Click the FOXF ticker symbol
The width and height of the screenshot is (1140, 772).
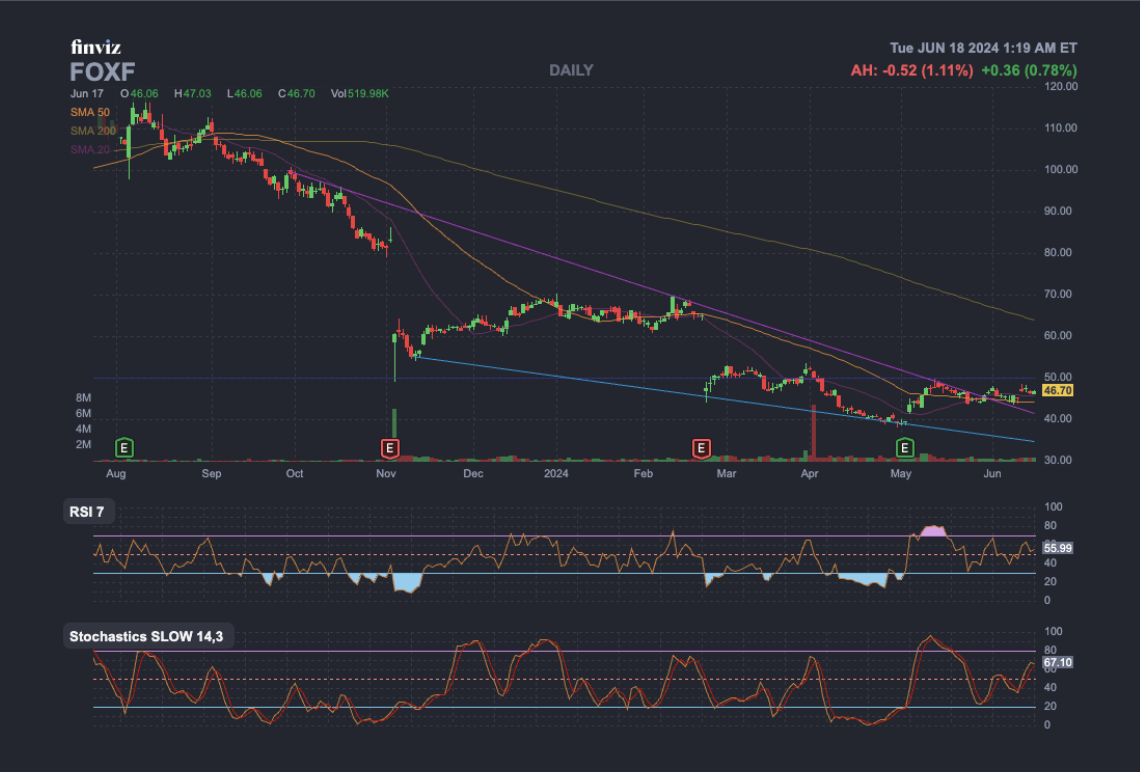(102, 71)
